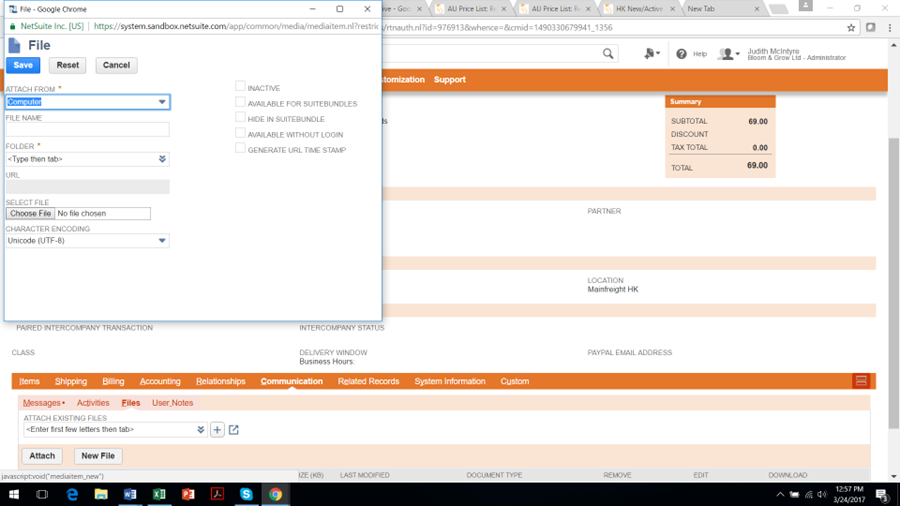
Task: Click the Reset button in File popup
Action: click(68, 65)
